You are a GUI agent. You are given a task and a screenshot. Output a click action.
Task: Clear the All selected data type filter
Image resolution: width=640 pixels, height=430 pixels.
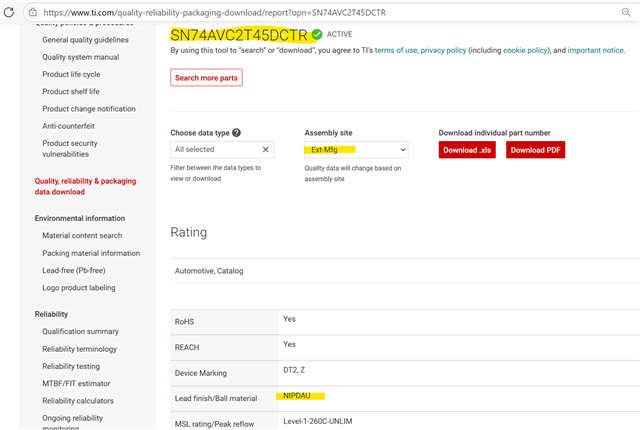[265, 150]
